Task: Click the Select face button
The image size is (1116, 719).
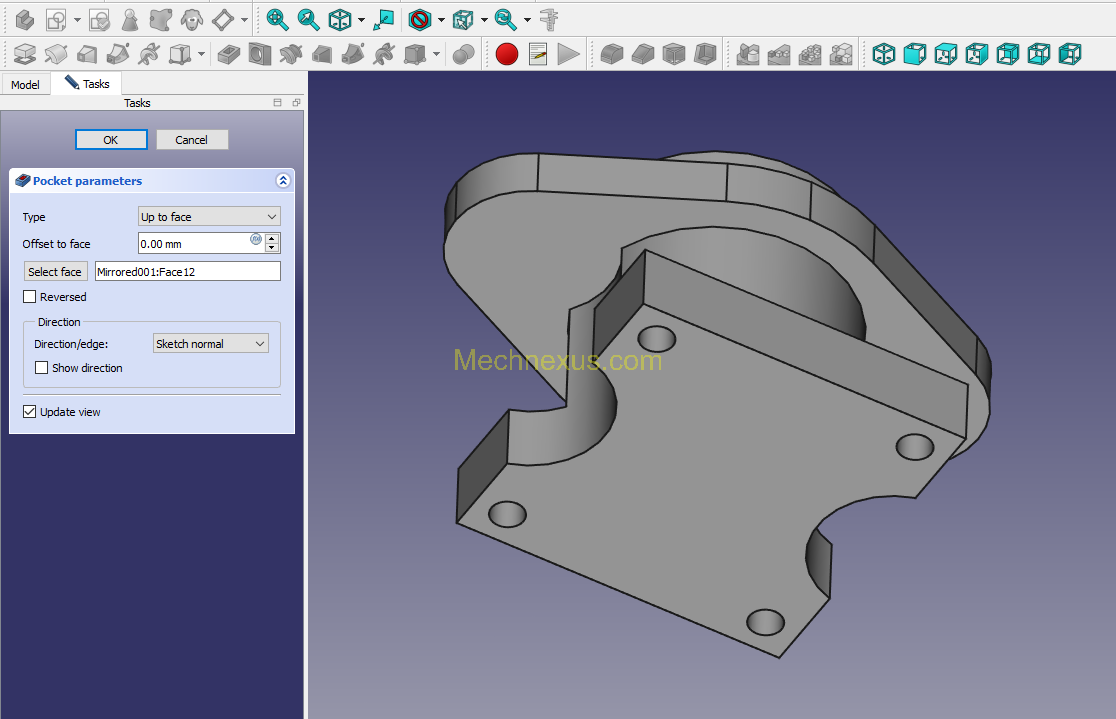Action: point(55,272)
